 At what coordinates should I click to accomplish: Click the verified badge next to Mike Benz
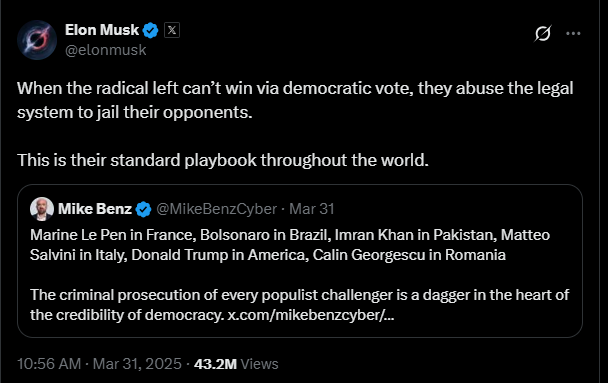(x=143, y=209)
